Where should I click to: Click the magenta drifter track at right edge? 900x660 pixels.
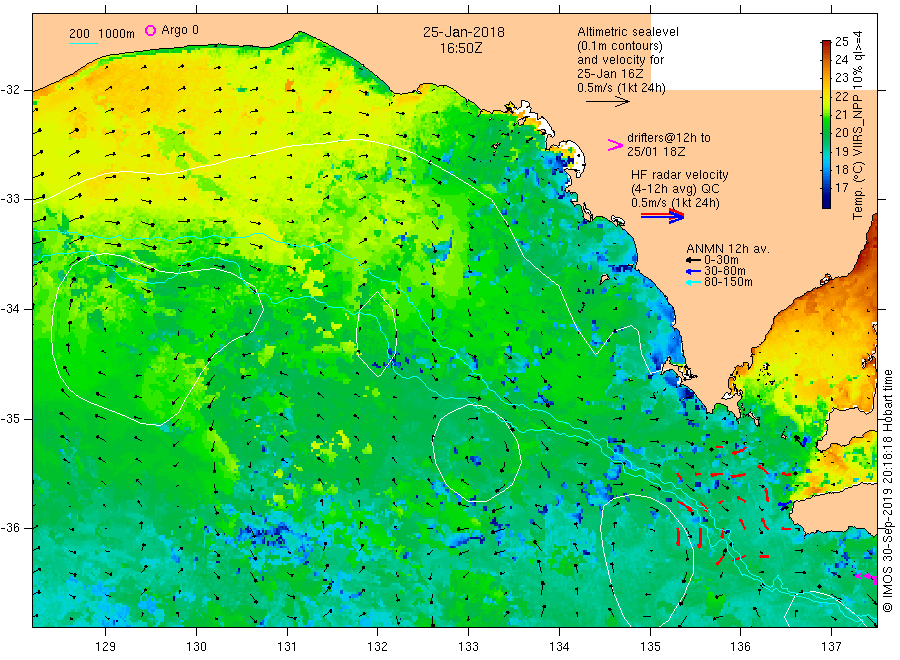(x=867, y=577)
